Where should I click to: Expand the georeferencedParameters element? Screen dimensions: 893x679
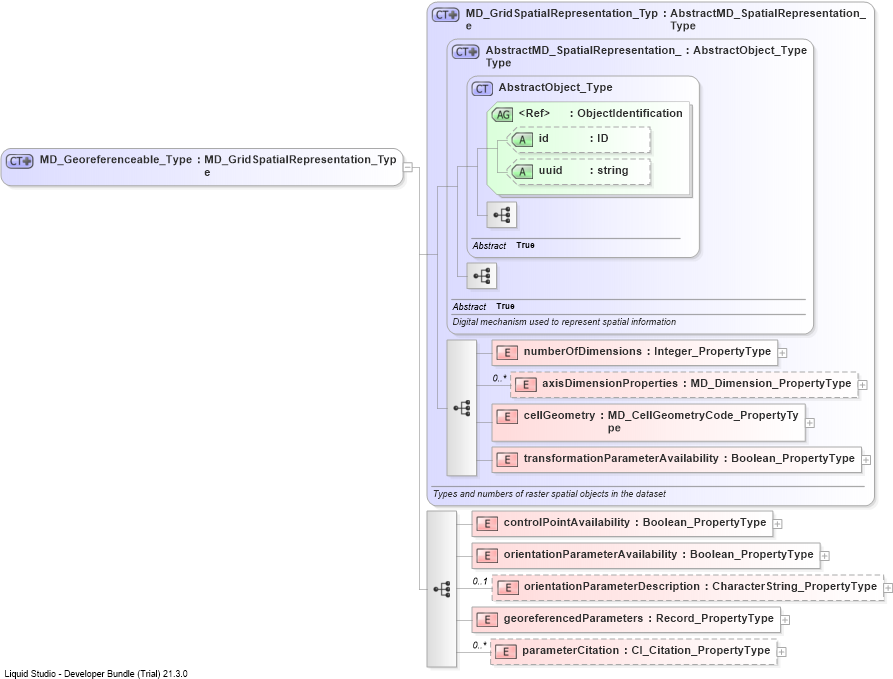point(785,620)
